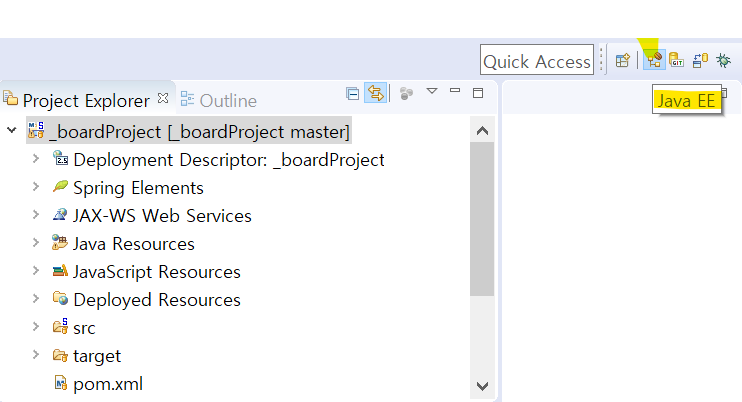The width and height of the screenshot is (742, 402).
Task: Switch to the Outline tab
Action: tap(219, 100)
